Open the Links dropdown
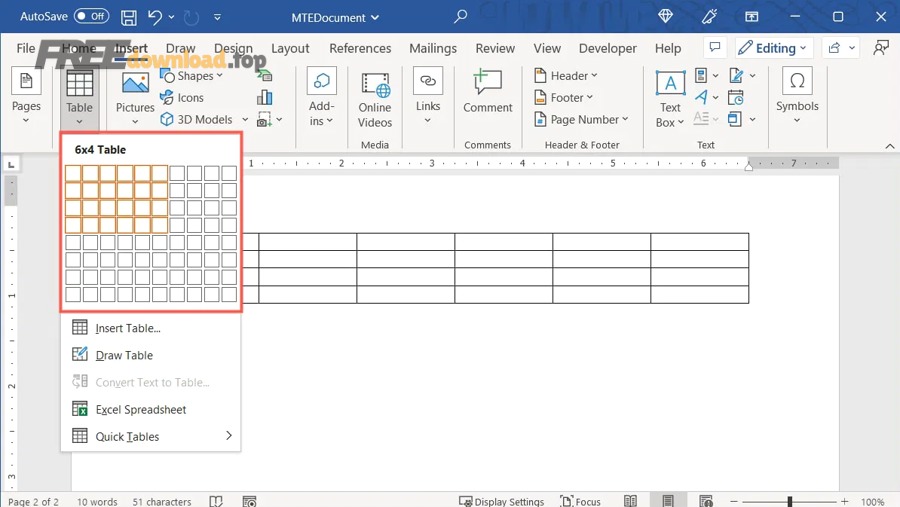 click(428, 96)
